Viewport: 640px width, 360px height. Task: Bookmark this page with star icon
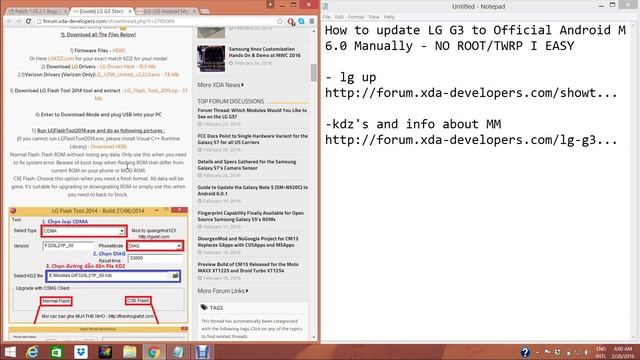click(x=280, y=21)
